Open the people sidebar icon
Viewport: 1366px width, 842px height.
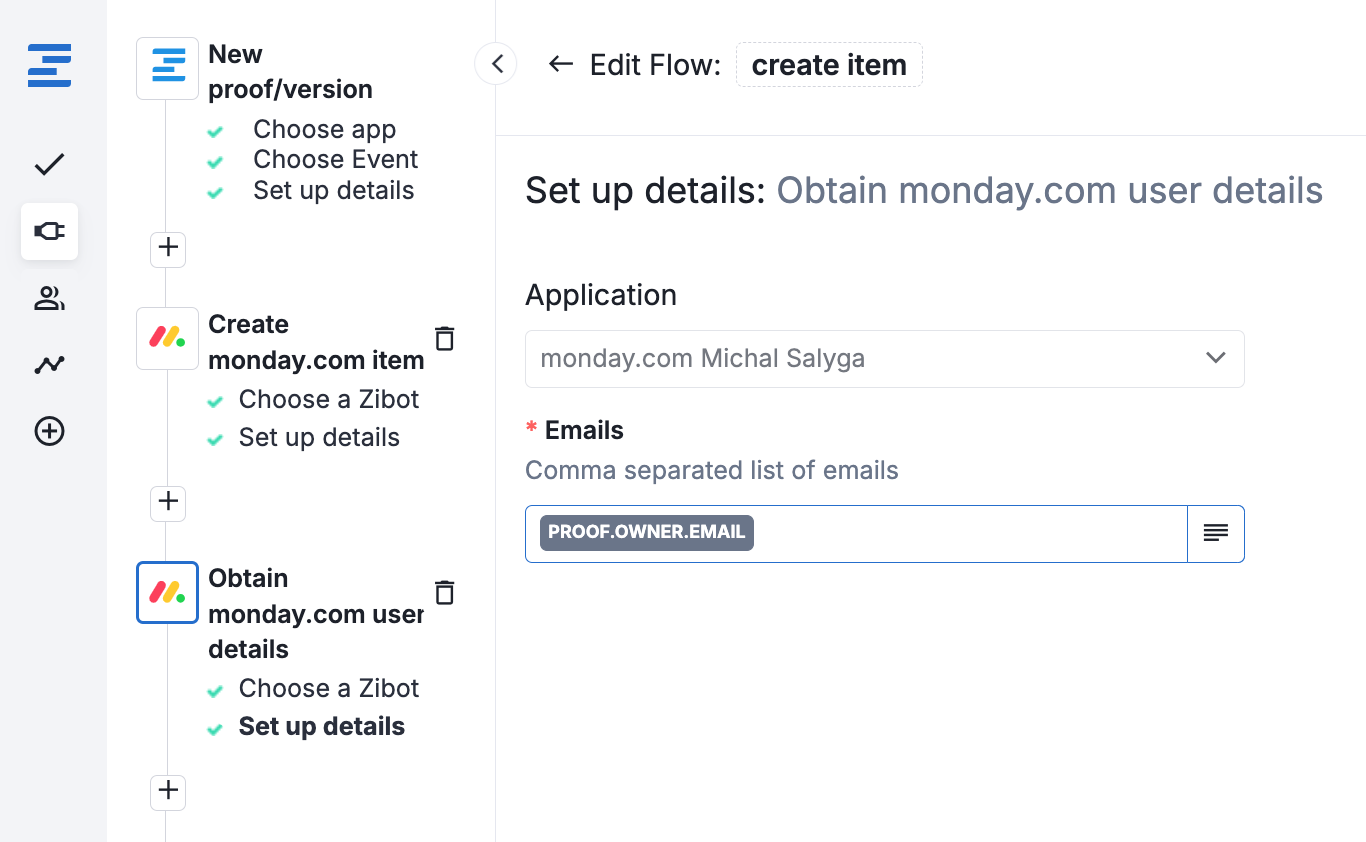[49, 298]
